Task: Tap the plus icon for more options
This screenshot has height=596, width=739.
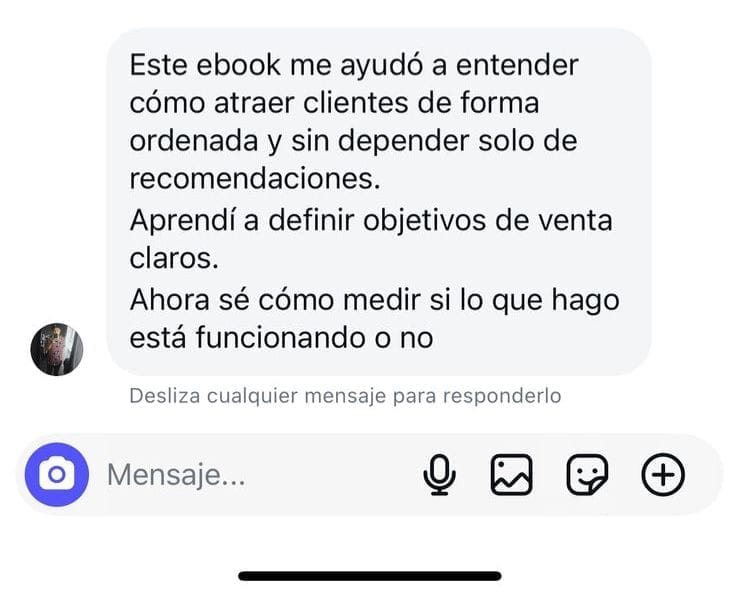Action: 663,474
